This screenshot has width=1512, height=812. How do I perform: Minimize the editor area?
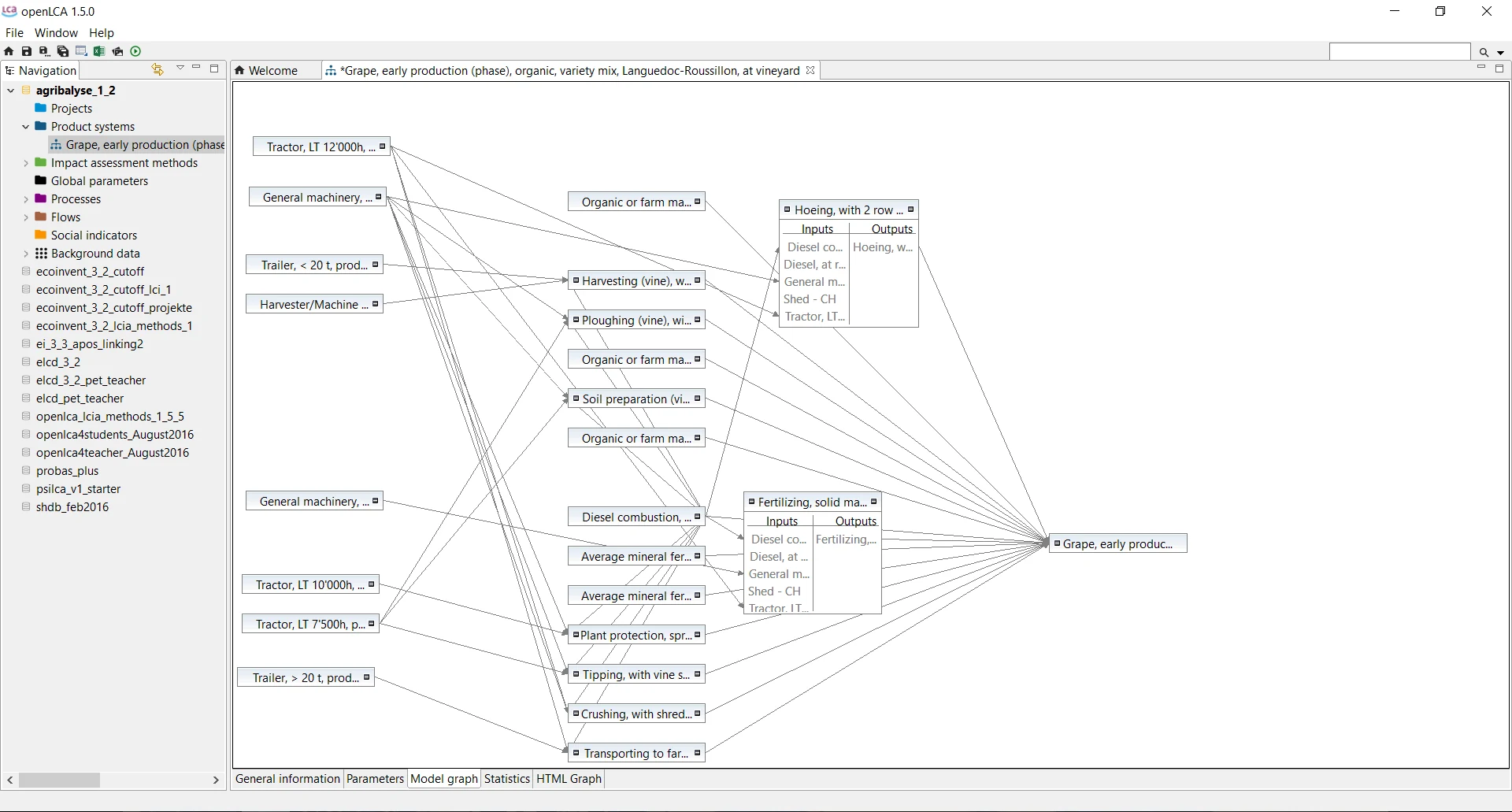click(1481, 68)
